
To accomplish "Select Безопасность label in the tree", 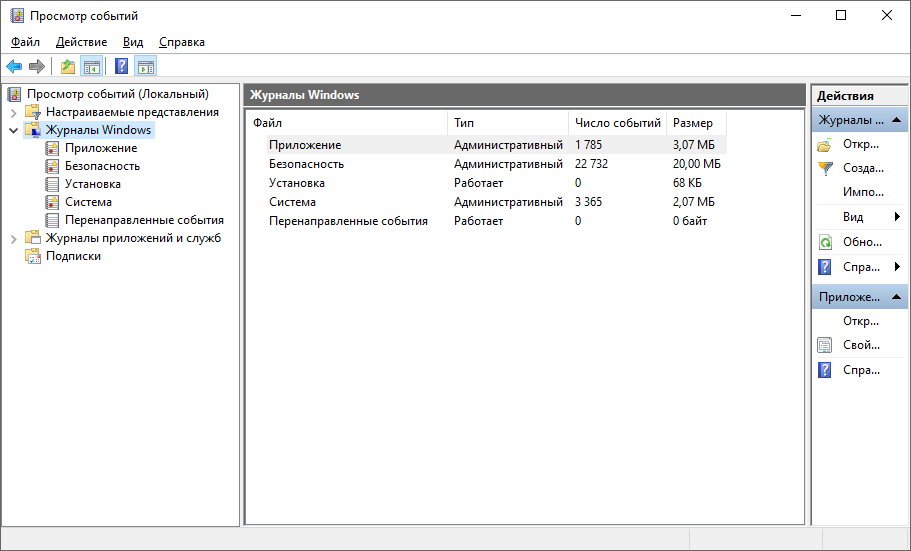I will pyautogui.click(x=102, y=166).
